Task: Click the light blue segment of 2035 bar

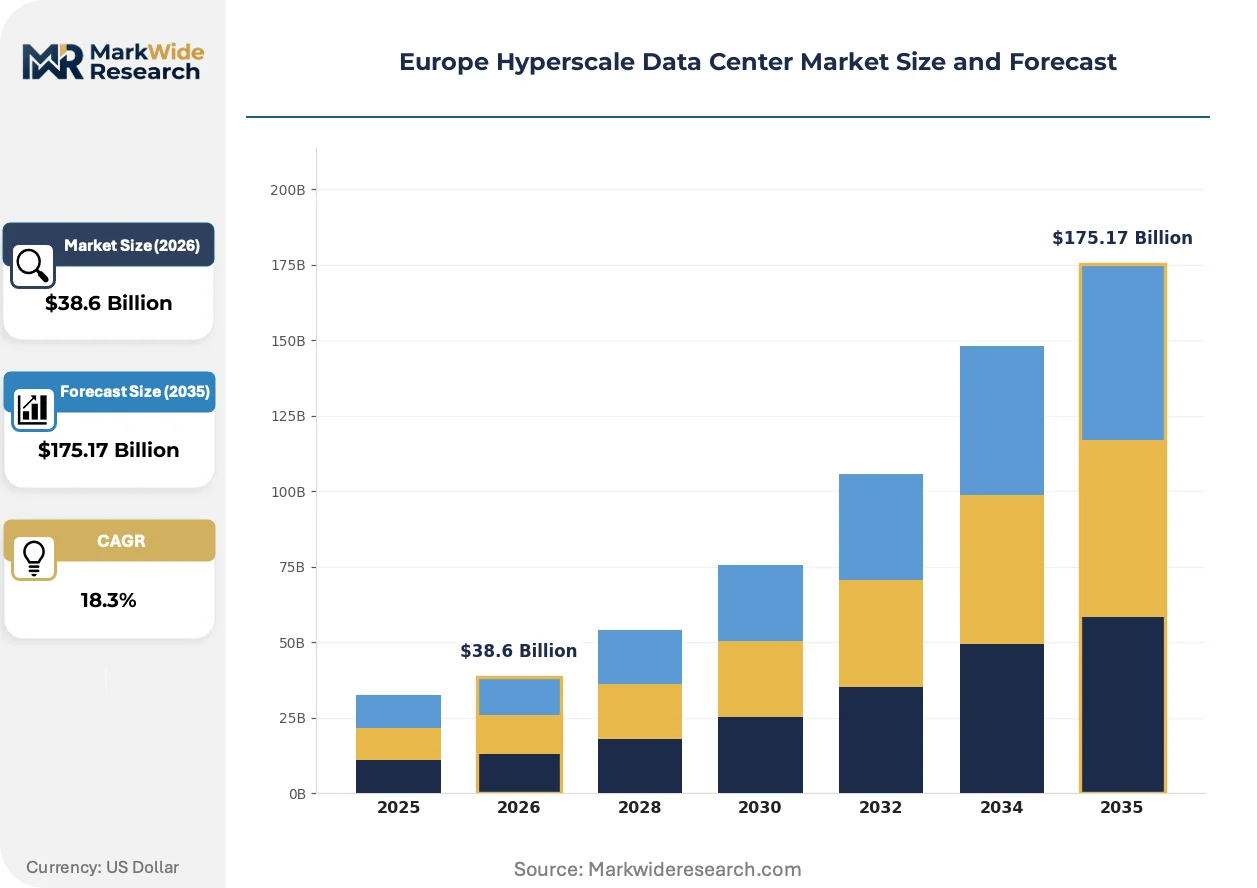Action: (x=1122, y=353)
